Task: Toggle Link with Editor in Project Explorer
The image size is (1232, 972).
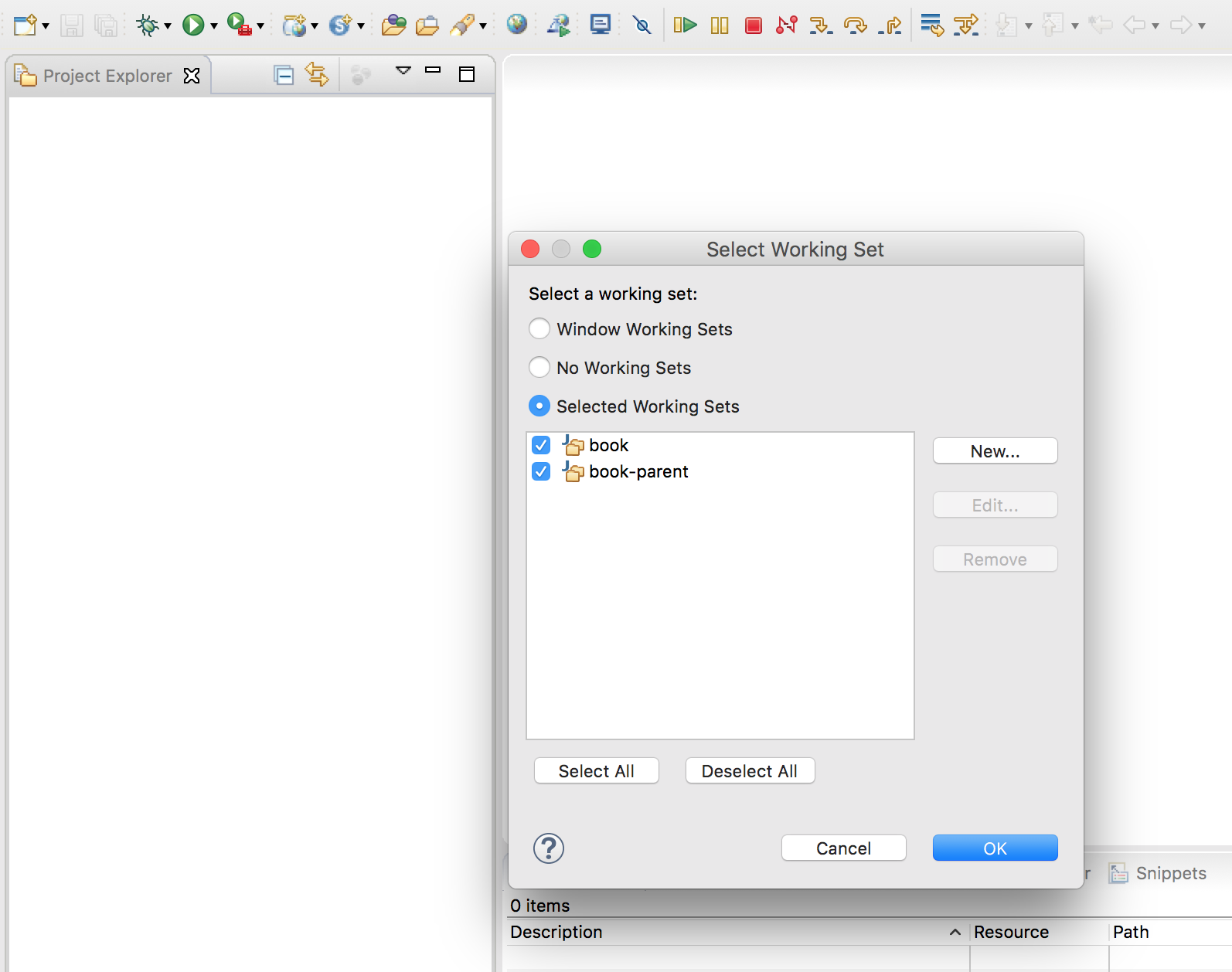Action: pos(317,74)
